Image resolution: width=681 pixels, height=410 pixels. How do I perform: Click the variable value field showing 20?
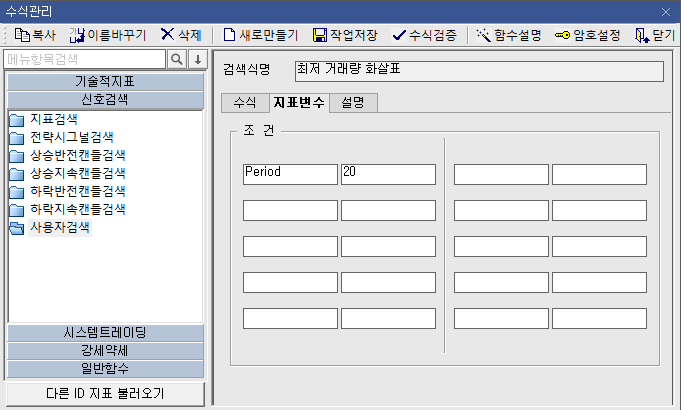point(388,174)
